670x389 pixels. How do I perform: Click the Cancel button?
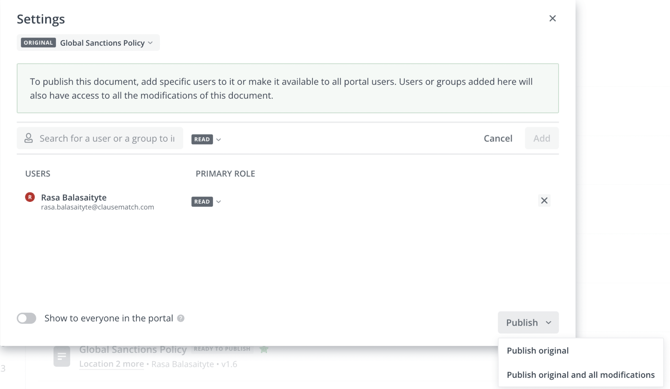(x=498, y=139)
